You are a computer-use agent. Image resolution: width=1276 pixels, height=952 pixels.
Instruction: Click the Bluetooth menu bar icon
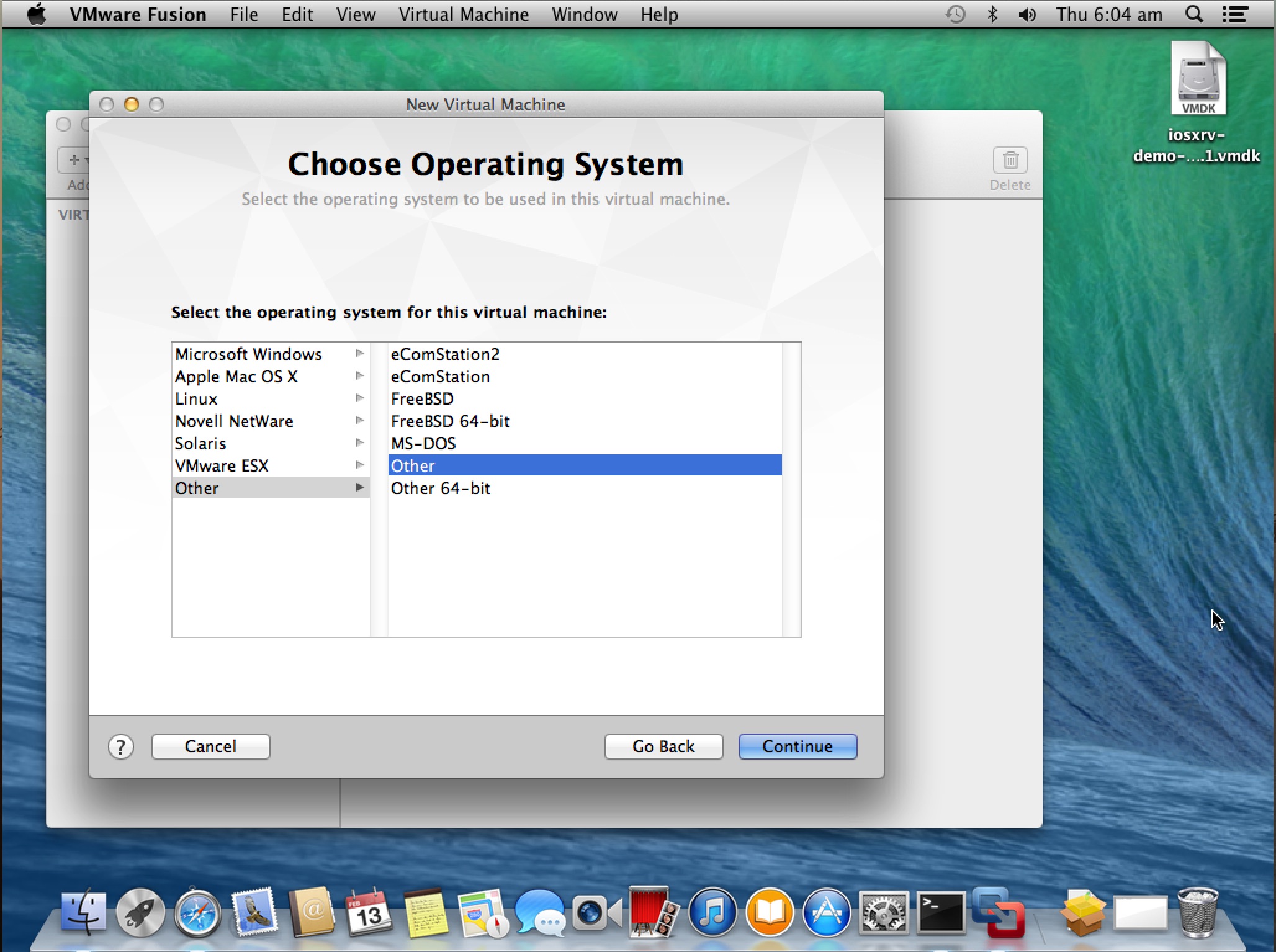coord(992,14)
